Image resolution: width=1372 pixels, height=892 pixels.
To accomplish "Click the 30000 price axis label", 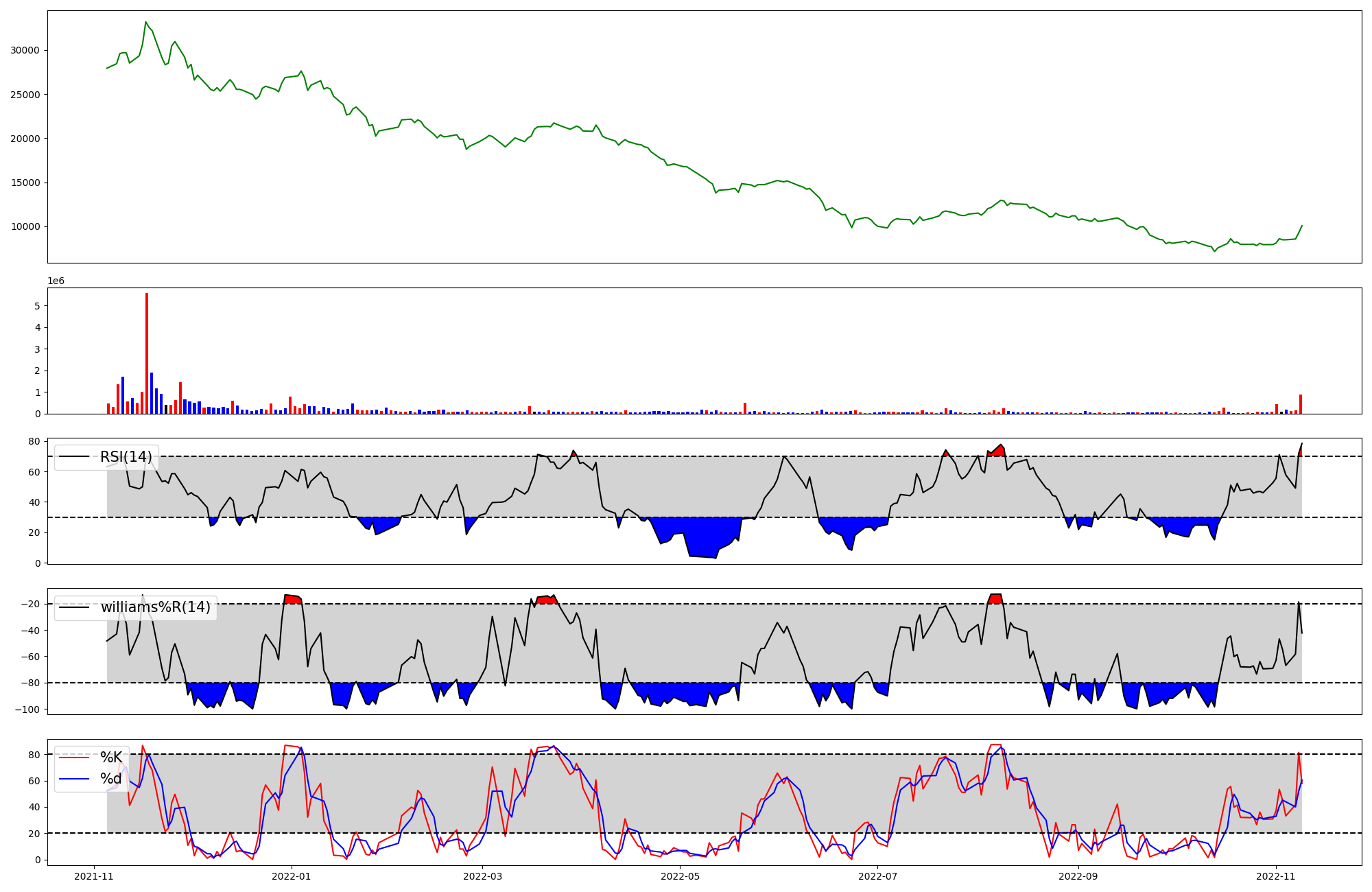I will [x=25, y=50].
